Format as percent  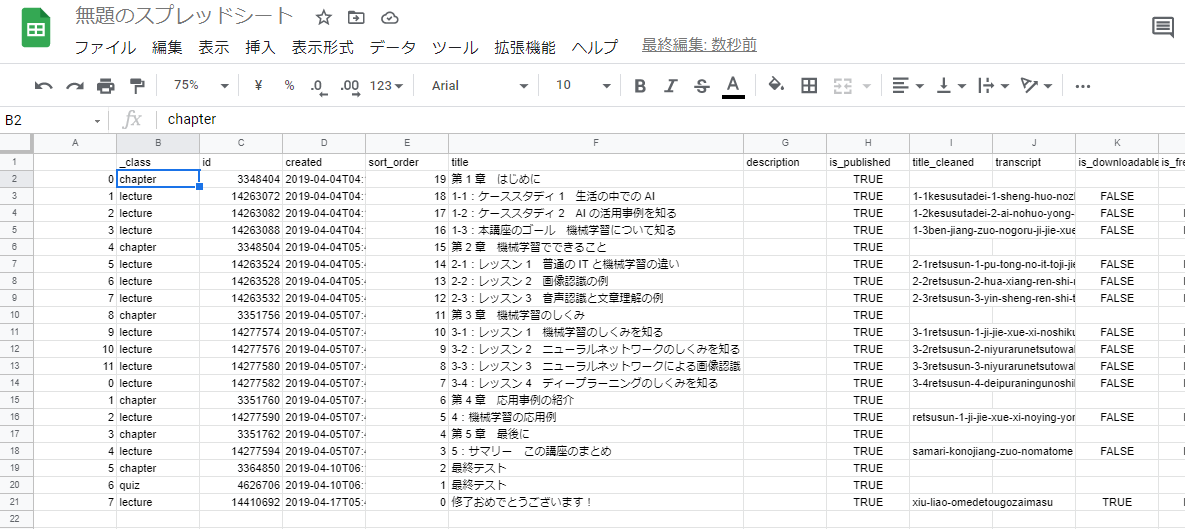pos(289,85)
